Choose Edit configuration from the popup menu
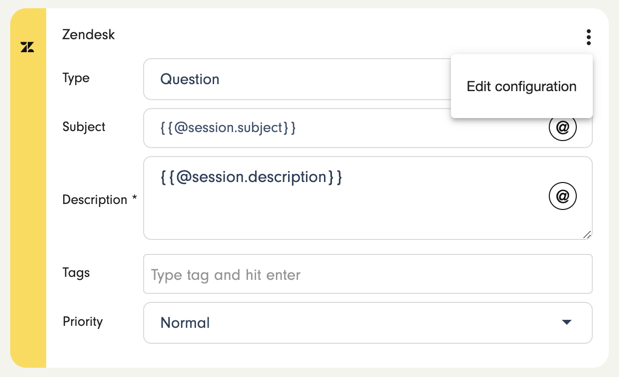 521,86
